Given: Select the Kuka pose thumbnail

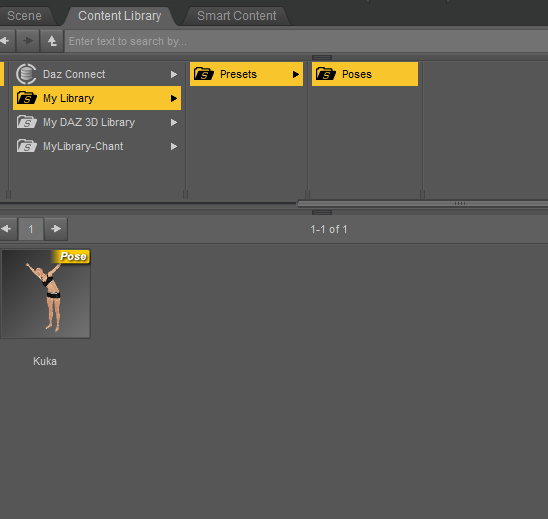Looking at the screenshot, I should coord(45,294).
